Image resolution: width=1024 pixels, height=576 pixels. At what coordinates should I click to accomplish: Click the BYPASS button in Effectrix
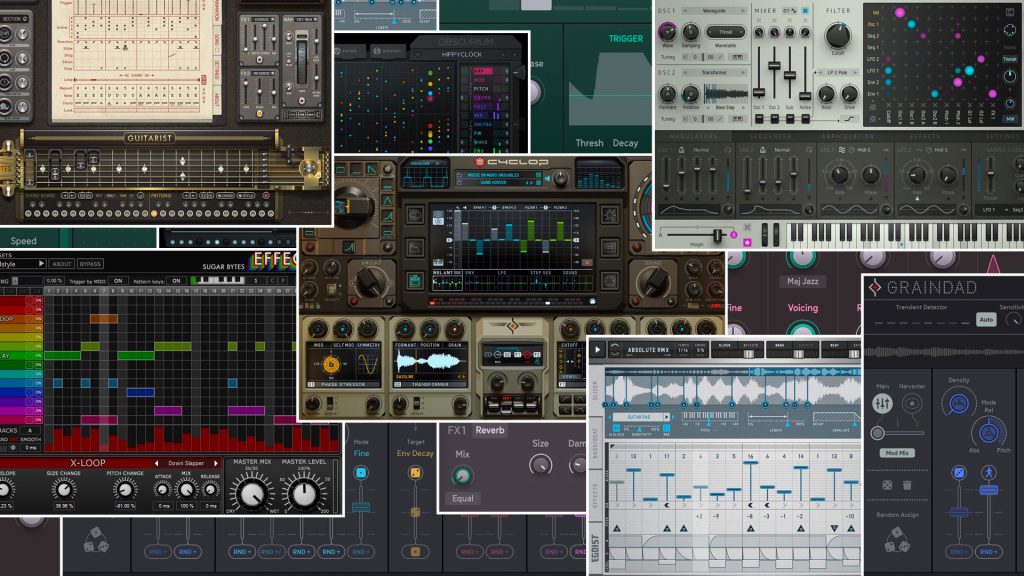[90, 264]
